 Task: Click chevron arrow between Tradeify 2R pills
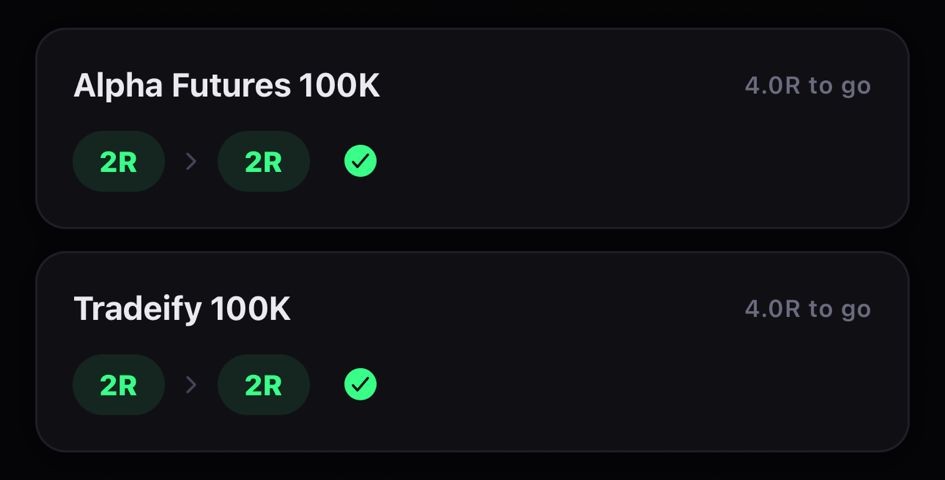(x=191, y=384)
